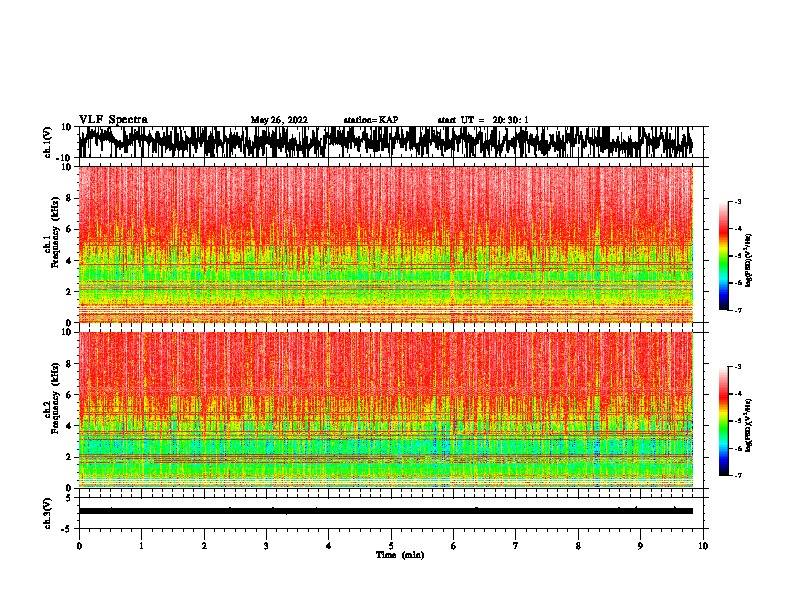792x612 pixels.
Task: Click the ch.3 black trace line
Action: coord(386,511)
